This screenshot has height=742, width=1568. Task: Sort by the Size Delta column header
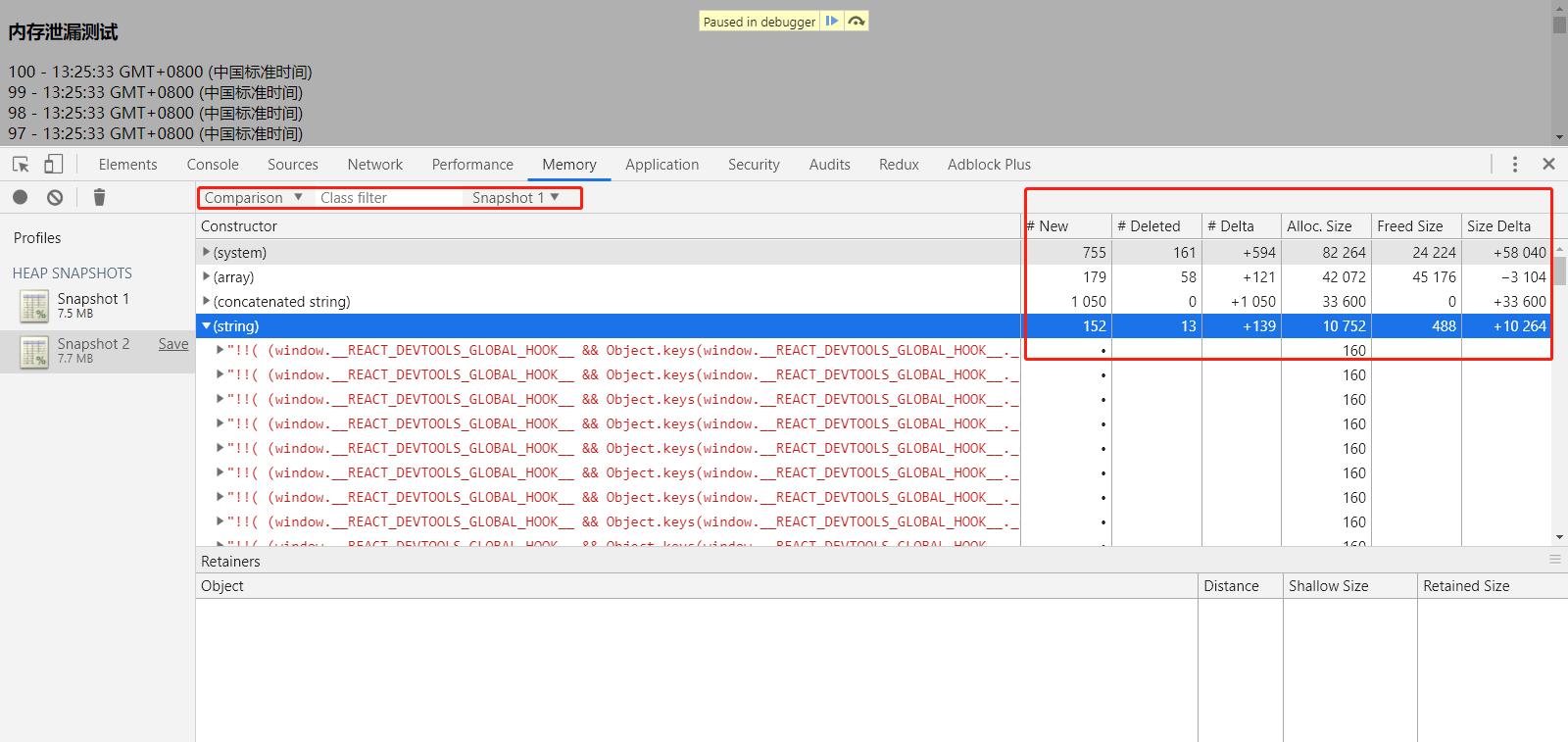[x=1498, y=226]
